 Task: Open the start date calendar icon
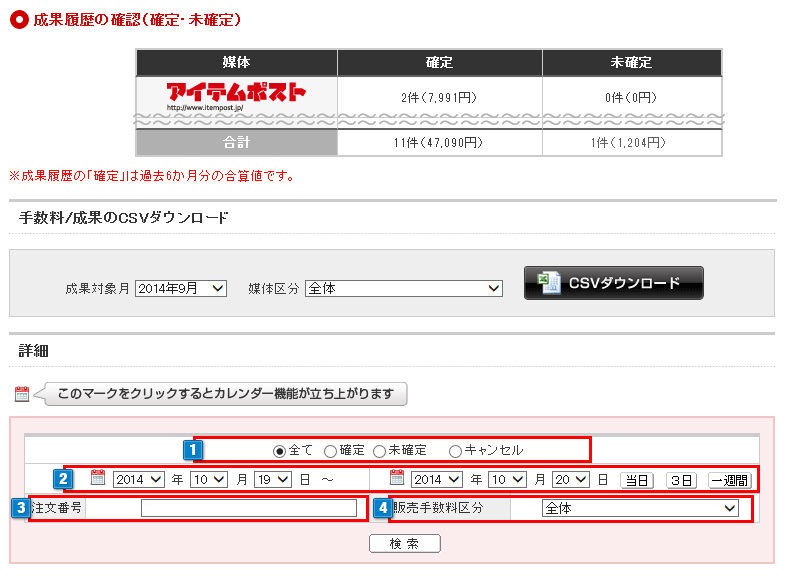(x=98, y=478)
